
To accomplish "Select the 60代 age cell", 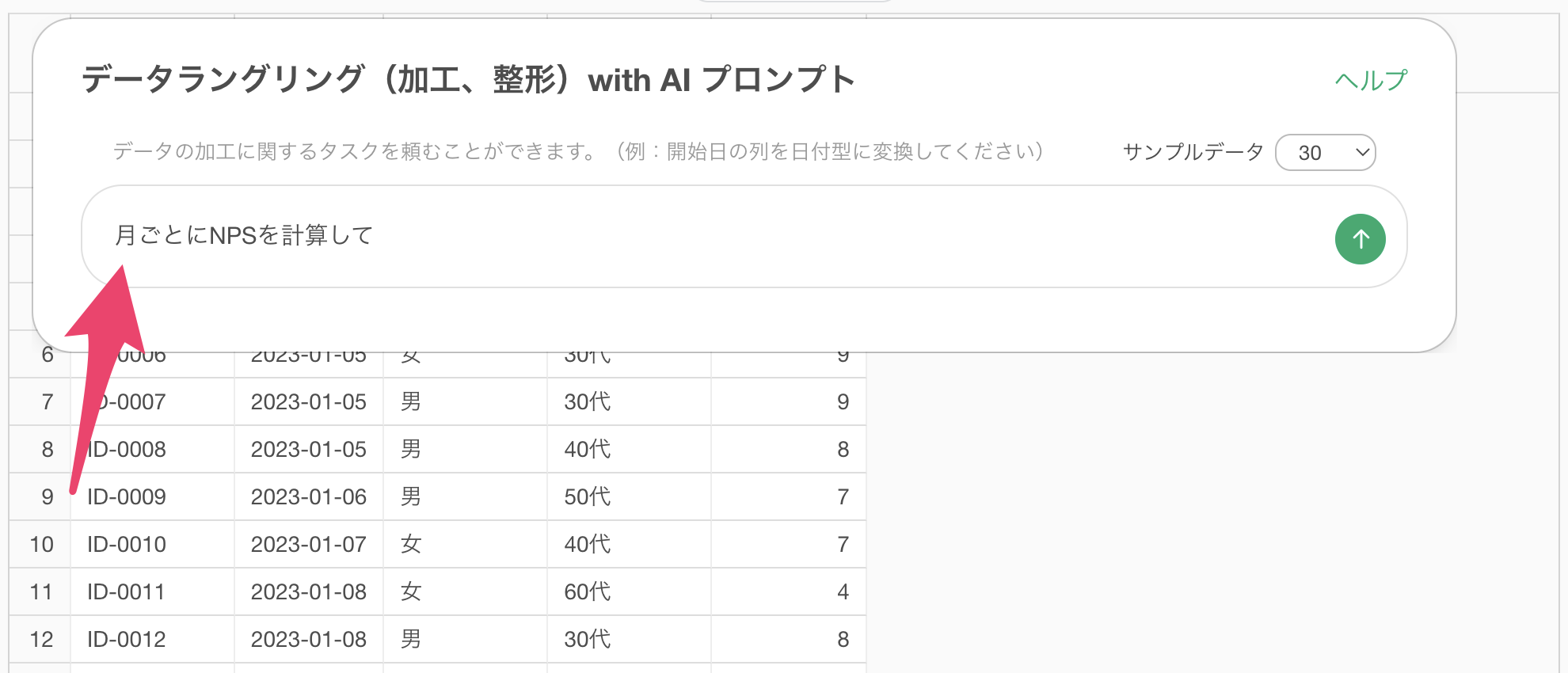I will pos(587,592).
